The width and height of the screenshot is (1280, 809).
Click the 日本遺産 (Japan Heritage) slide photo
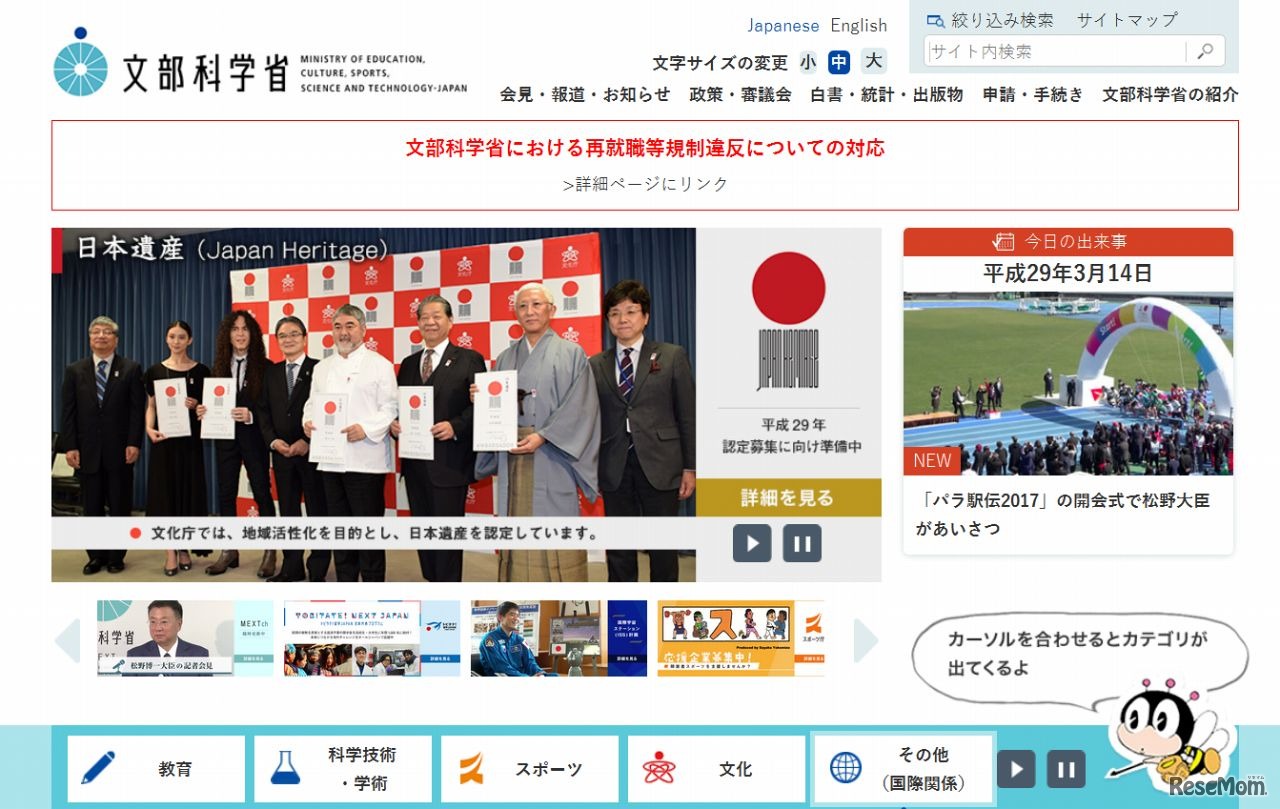tap(374, 405)
